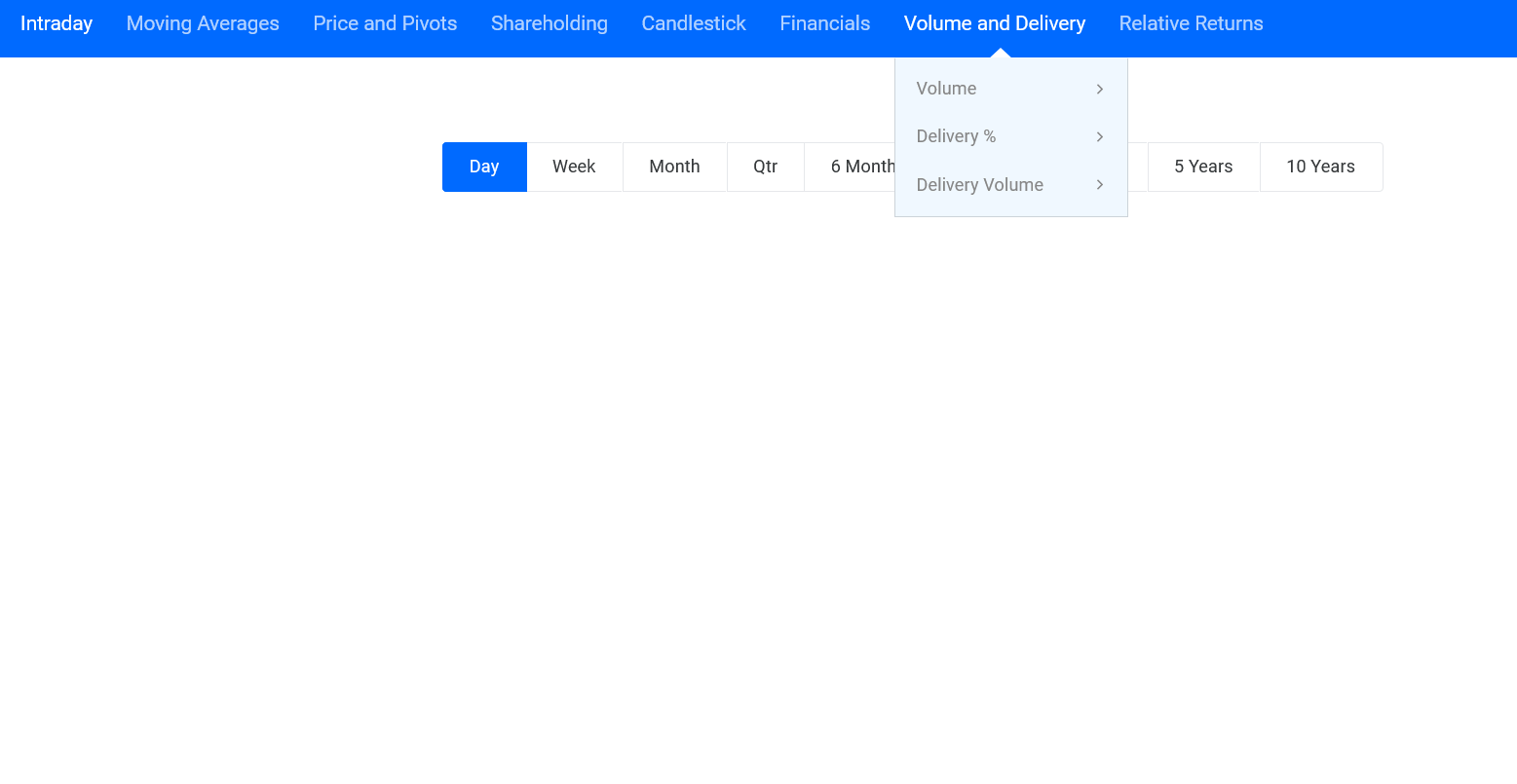Select the Day timeframe button

484,167
